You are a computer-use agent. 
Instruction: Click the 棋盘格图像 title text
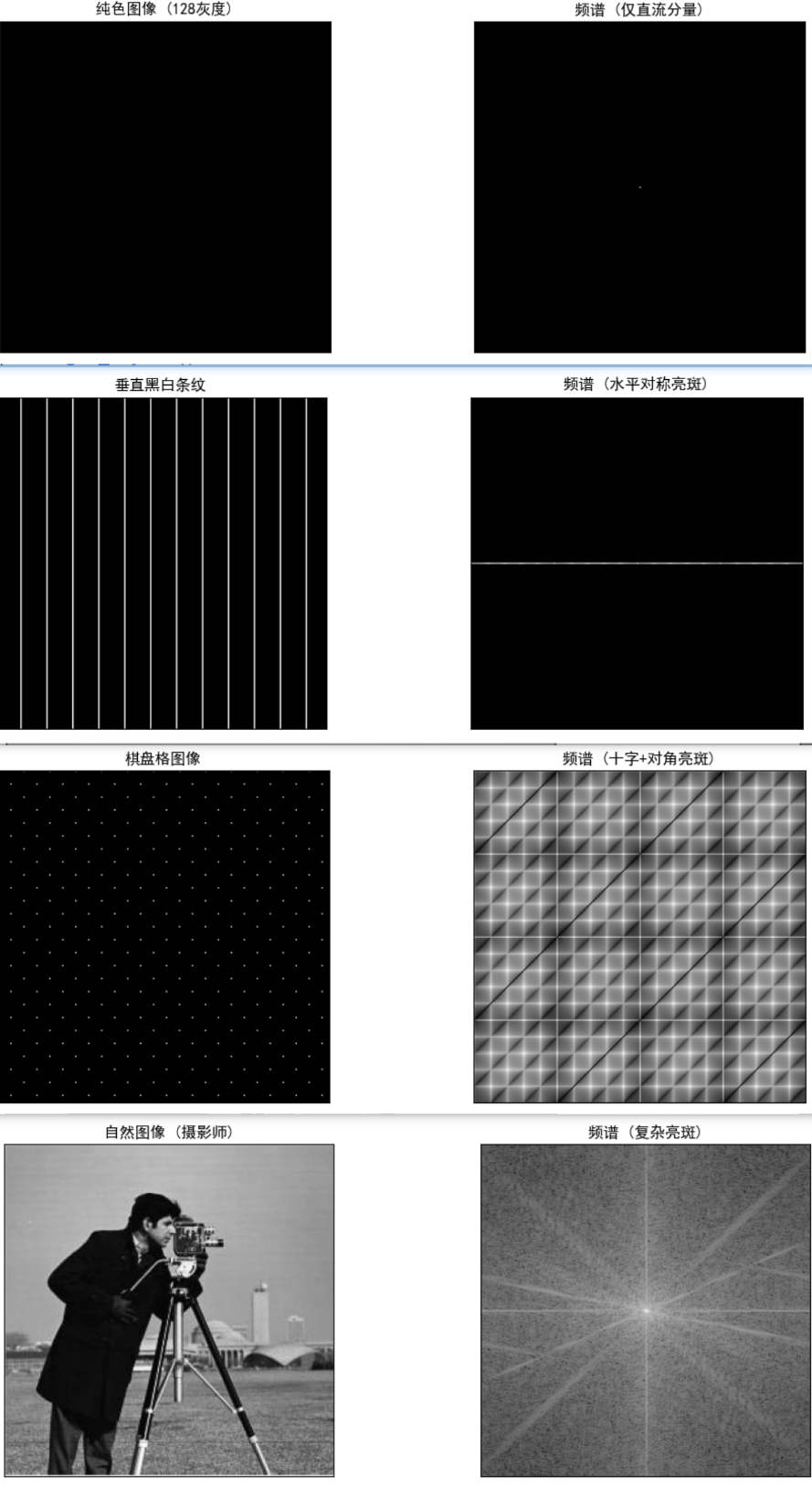[x=163, y=758]
